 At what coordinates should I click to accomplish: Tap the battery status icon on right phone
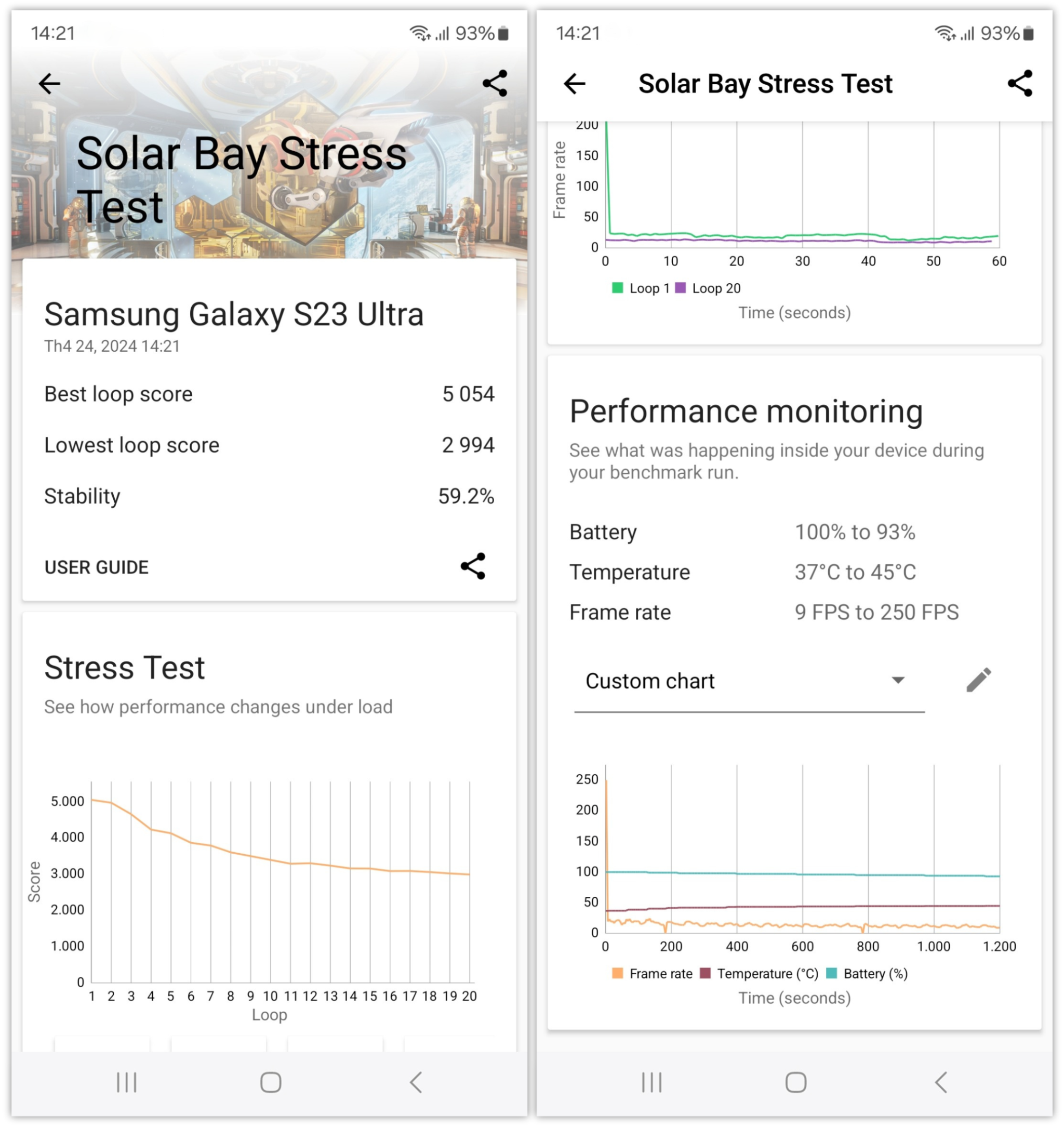click(x=1028, y=33)
